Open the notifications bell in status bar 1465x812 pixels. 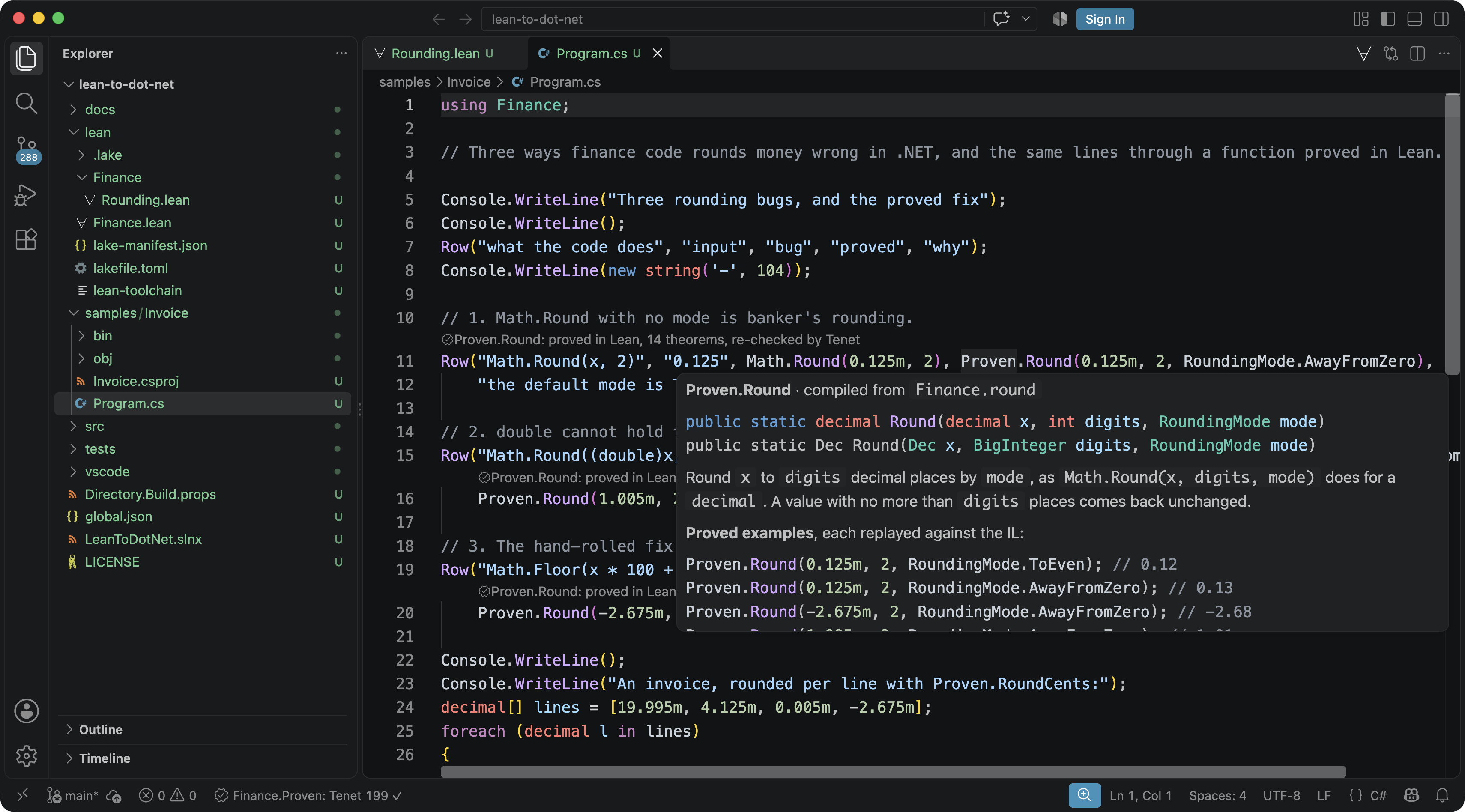(1442, 795)
